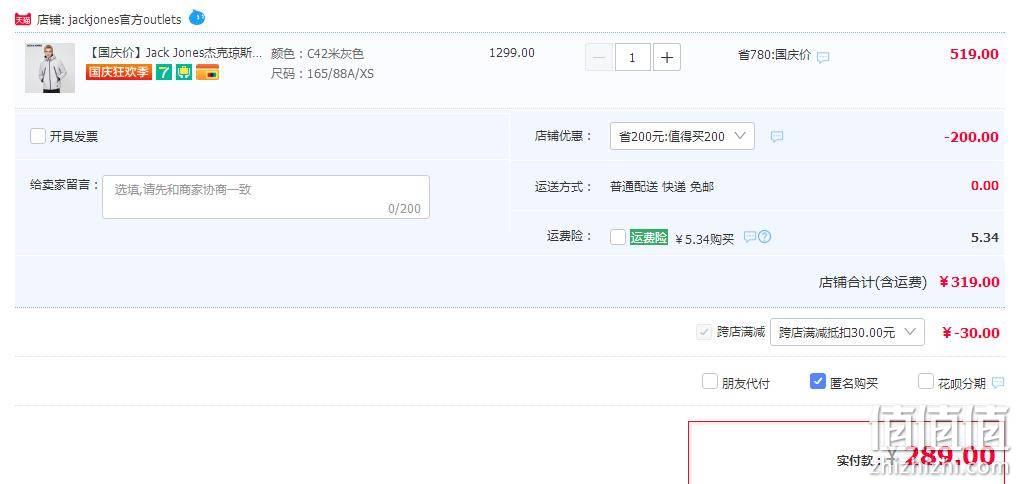Screen dimensions: 1019x484
Task: Click the color text C42米灰色
Action: (335, 54)
